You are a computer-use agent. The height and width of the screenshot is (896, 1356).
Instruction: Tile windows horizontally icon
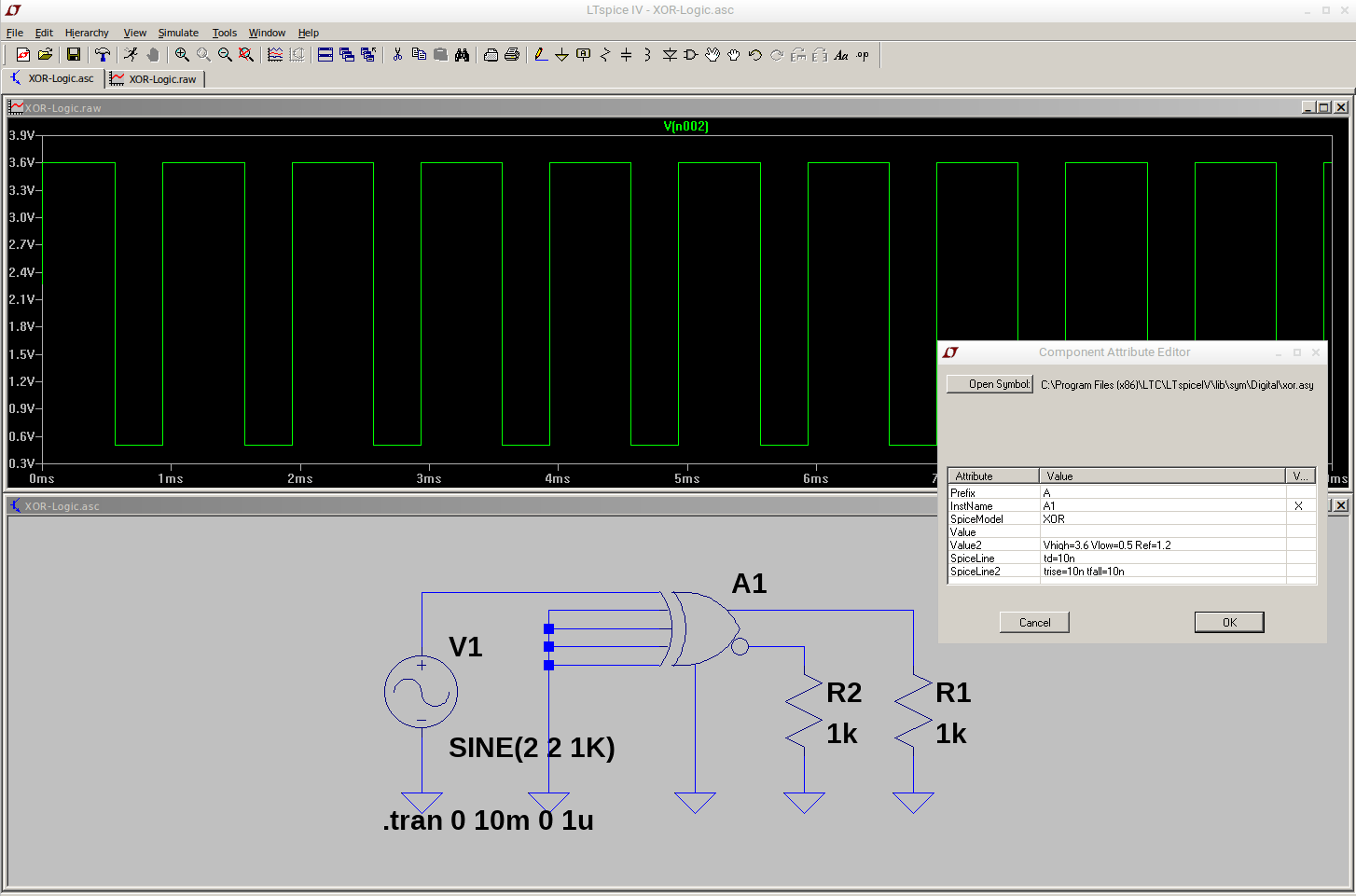[x=325, y=55]
